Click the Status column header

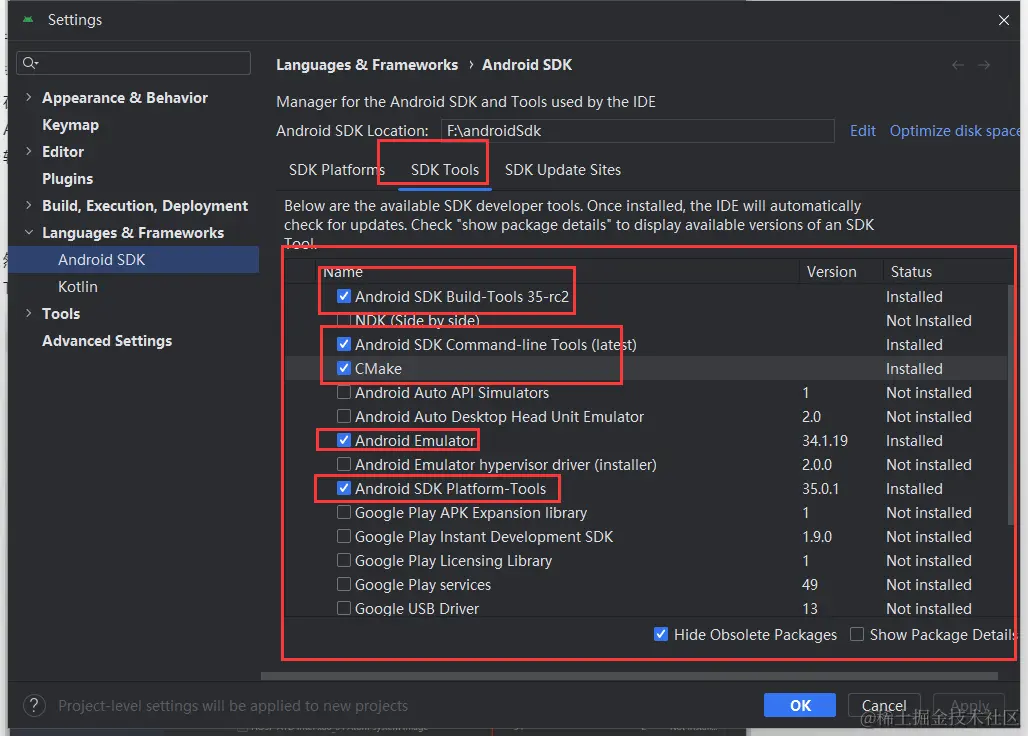911,271
